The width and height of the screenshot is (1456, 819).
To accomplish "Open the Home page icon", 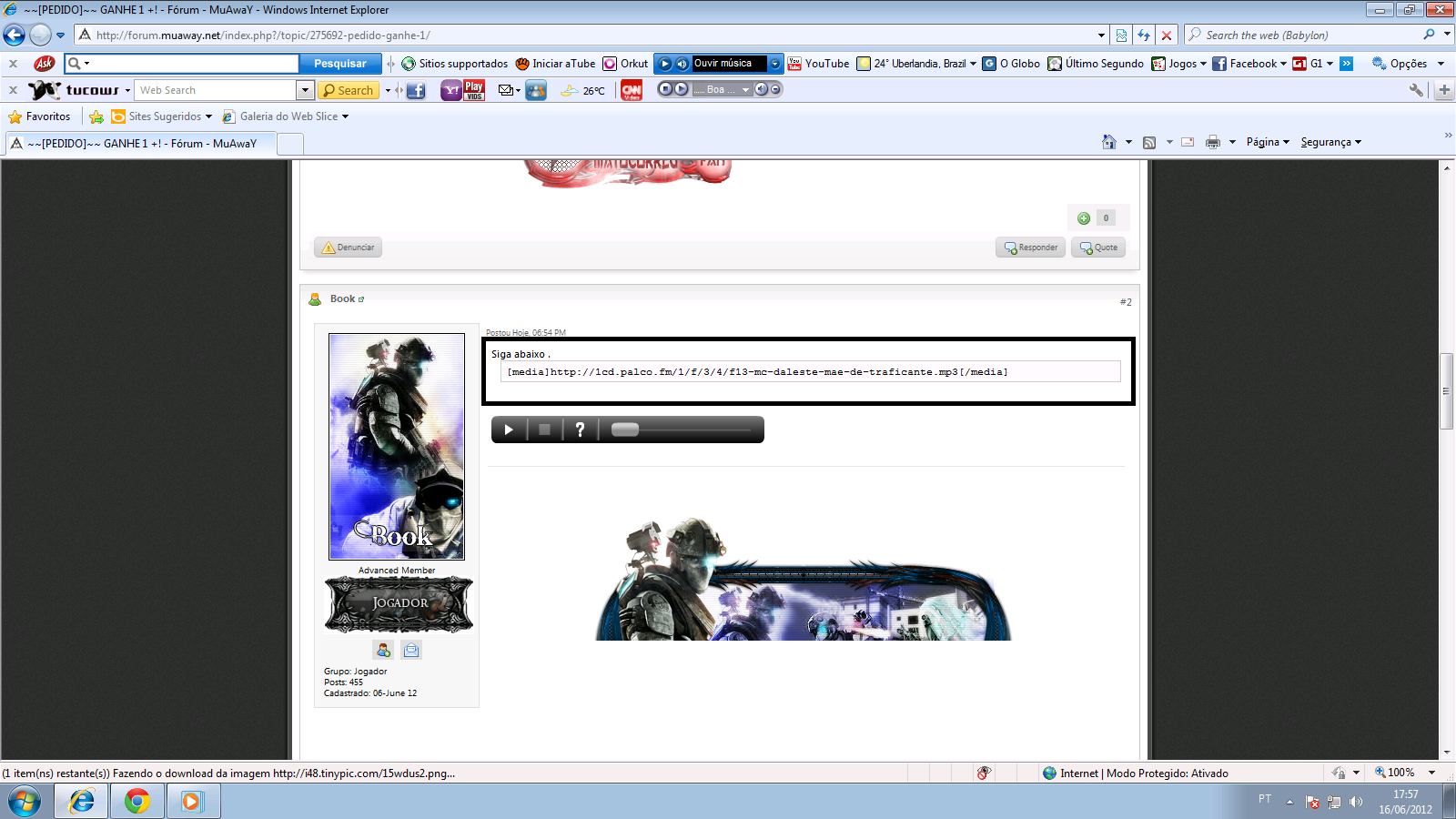I will point(1108,142).
